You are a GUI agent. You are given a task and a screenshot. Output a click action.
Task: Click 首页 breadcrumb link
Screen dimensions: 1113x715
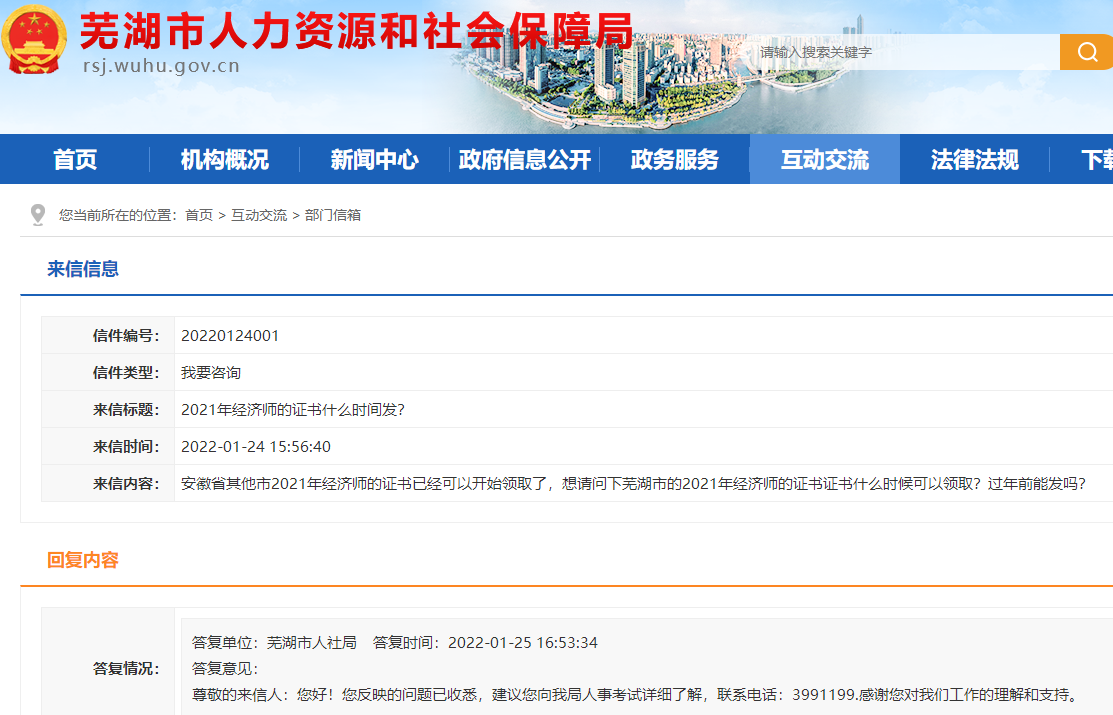(199, 215)
